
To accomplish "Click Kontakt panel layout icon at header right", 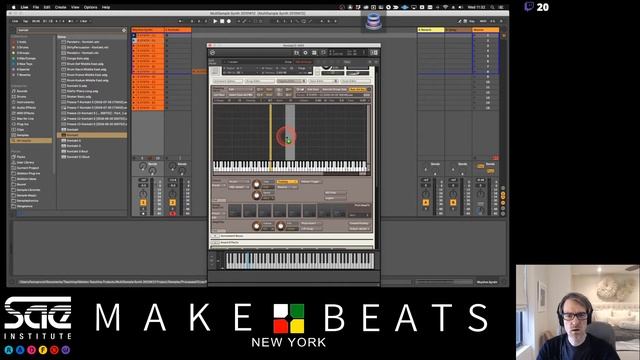I will (373, 53).
